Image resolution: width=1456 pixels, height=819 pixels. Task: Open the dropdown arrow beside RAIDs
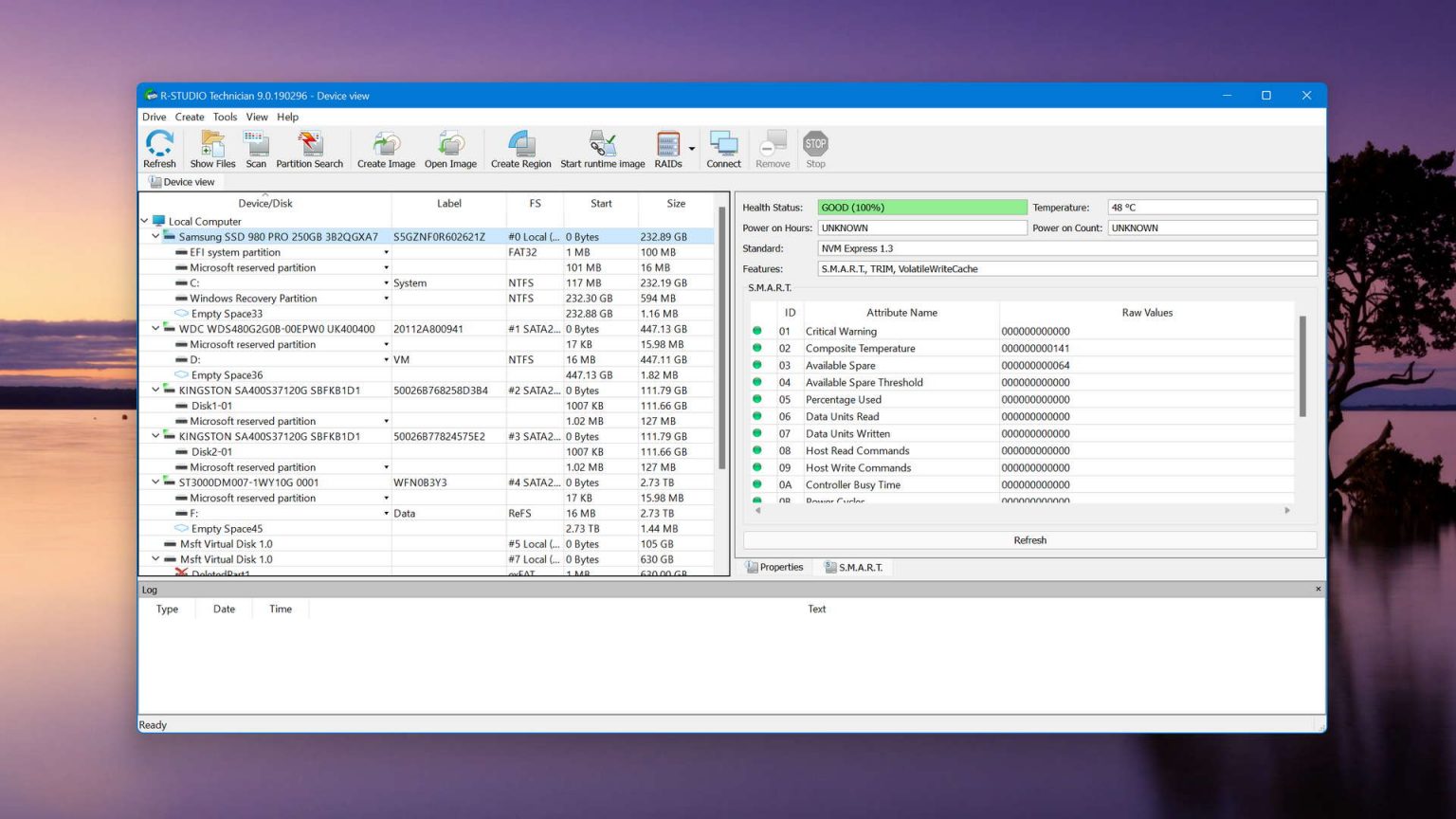coord(691,148)
